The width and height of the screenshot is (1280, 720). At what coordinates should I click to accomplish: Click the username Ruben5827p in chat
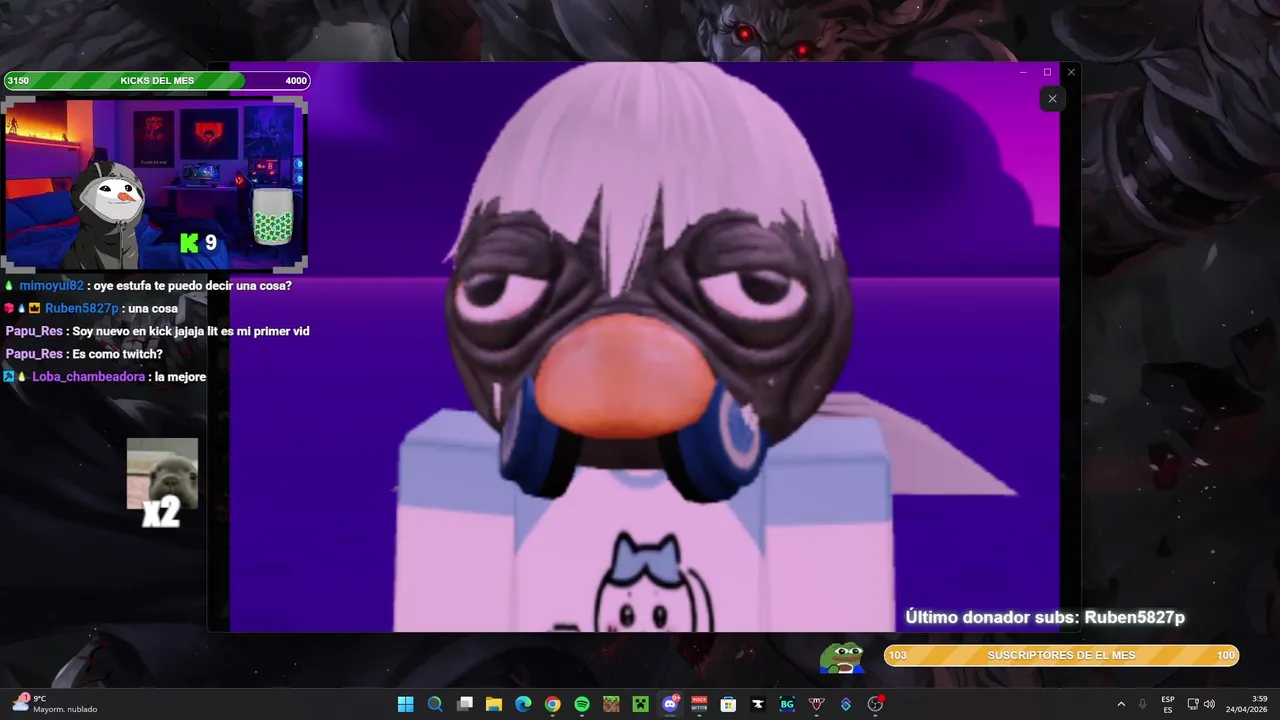pos(82,308)
